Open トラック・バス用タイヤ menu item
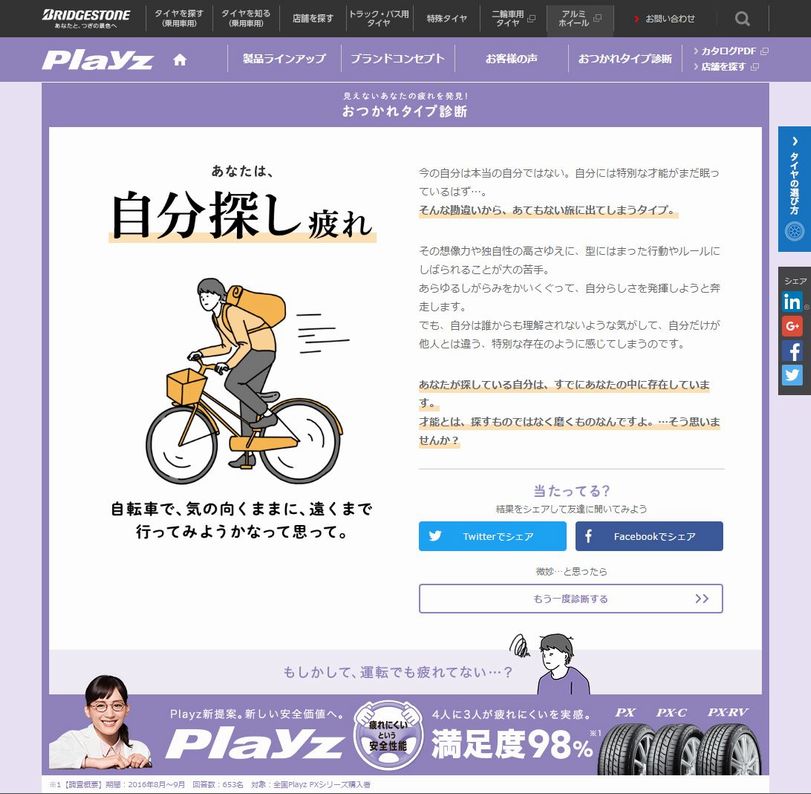Image resolution: width=811 pixels, height=794 pixels. click(379, 19)
